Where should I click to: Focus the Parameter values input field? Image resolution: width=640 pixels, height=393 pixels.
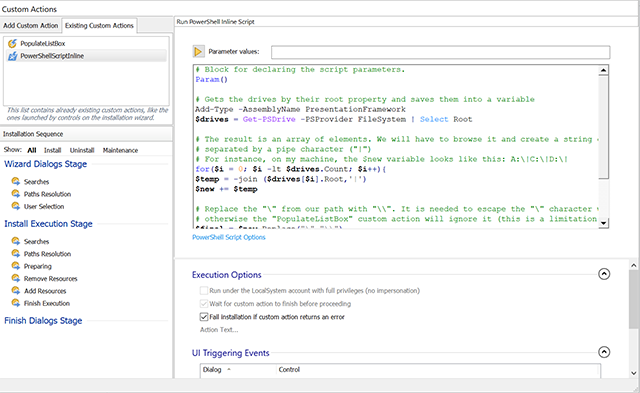click(x=440, y=52)
